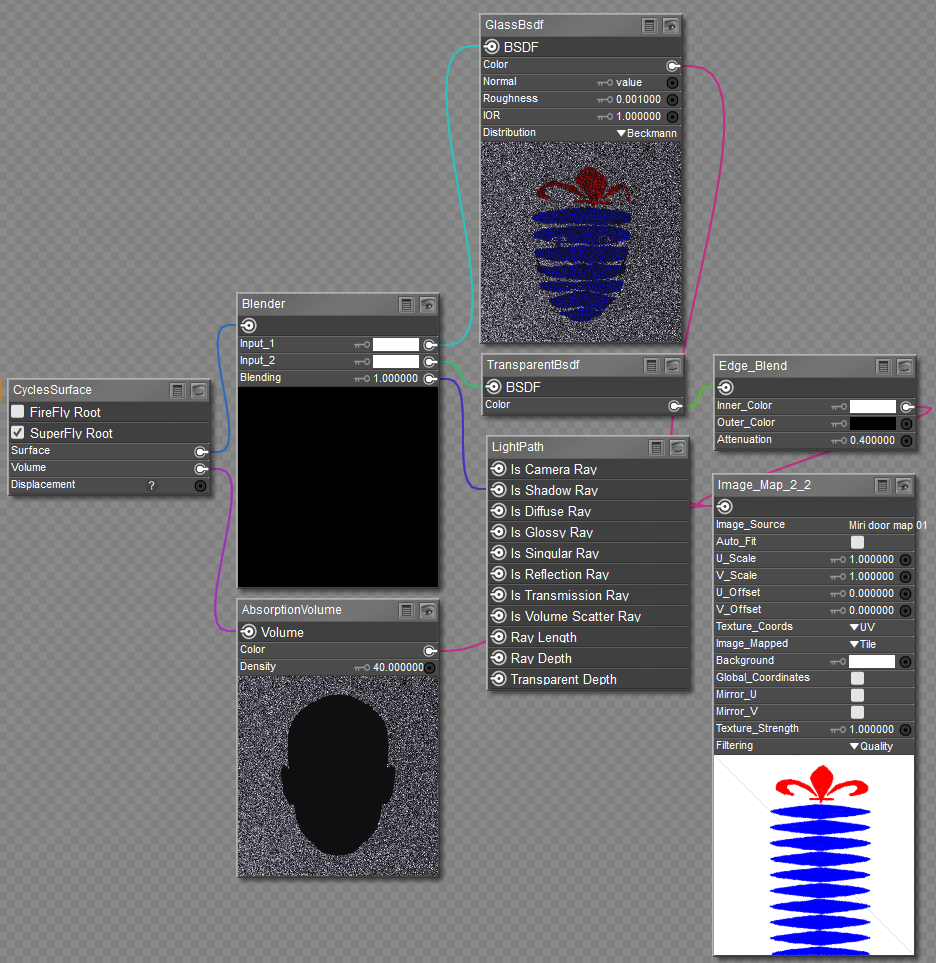This screenshot has height=963, width=936.
Task: Open the Texture_Coords UV dropdown
Action: pyautogui.click(x=860, y=627)
